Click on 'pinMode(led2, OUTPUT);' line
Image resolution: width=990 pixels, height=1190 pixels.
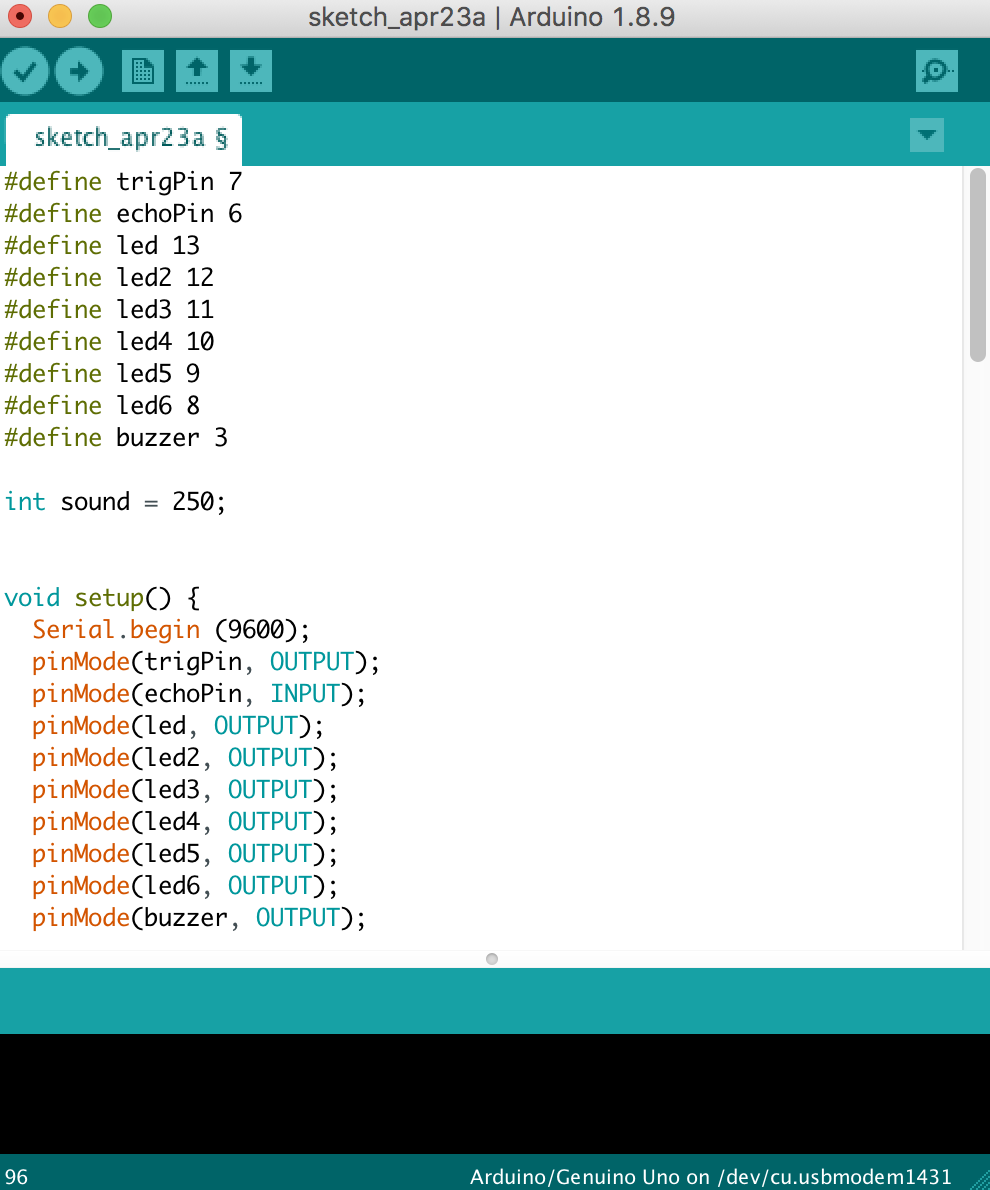point(184,757)
